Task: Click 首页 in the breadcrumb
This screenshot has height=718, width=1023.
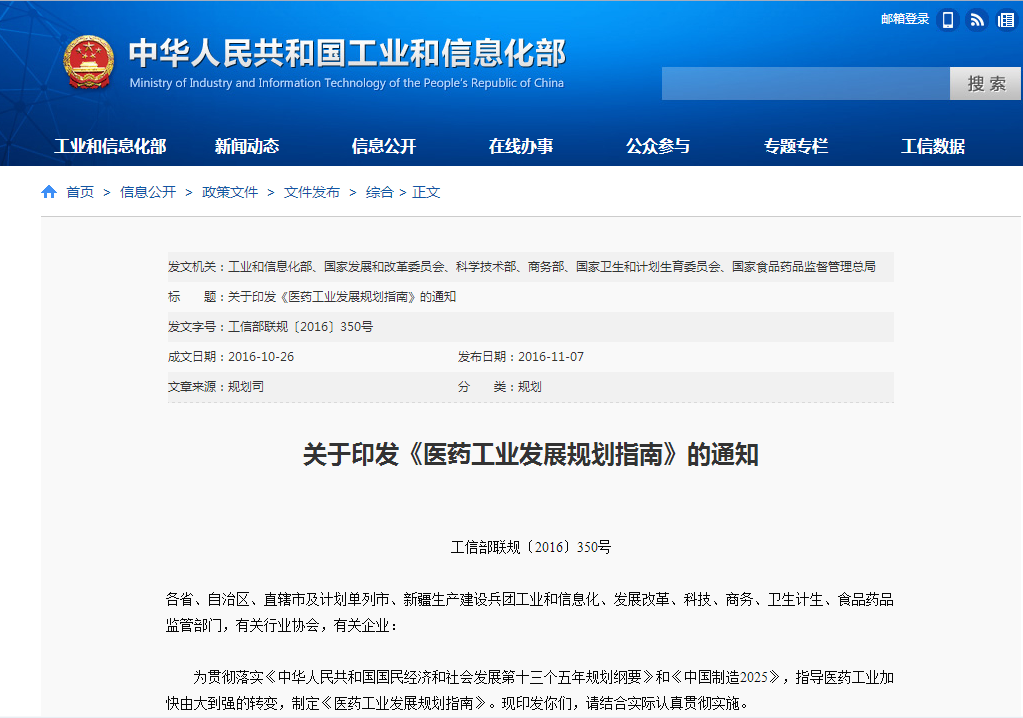Action: pyautogui.click(x=80, y=192)
